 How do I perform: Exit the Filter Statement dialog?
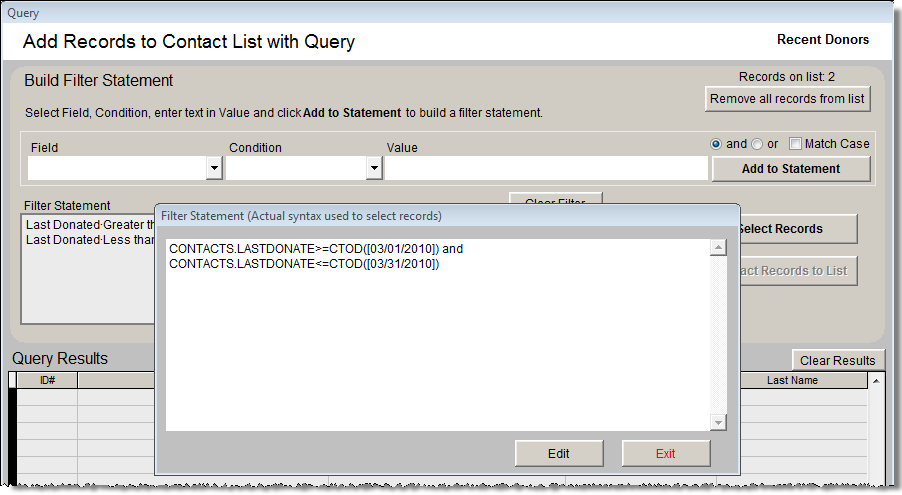coord(666,453)
